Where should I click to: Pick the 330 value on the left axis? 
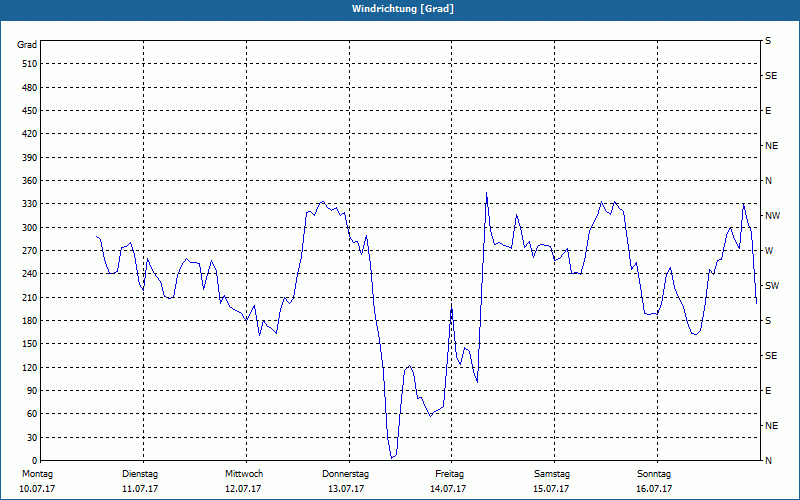(x=30, y=204)
